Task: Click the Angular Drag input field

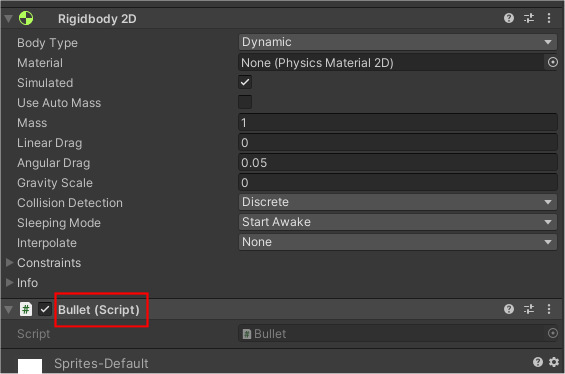Action: 398,162
